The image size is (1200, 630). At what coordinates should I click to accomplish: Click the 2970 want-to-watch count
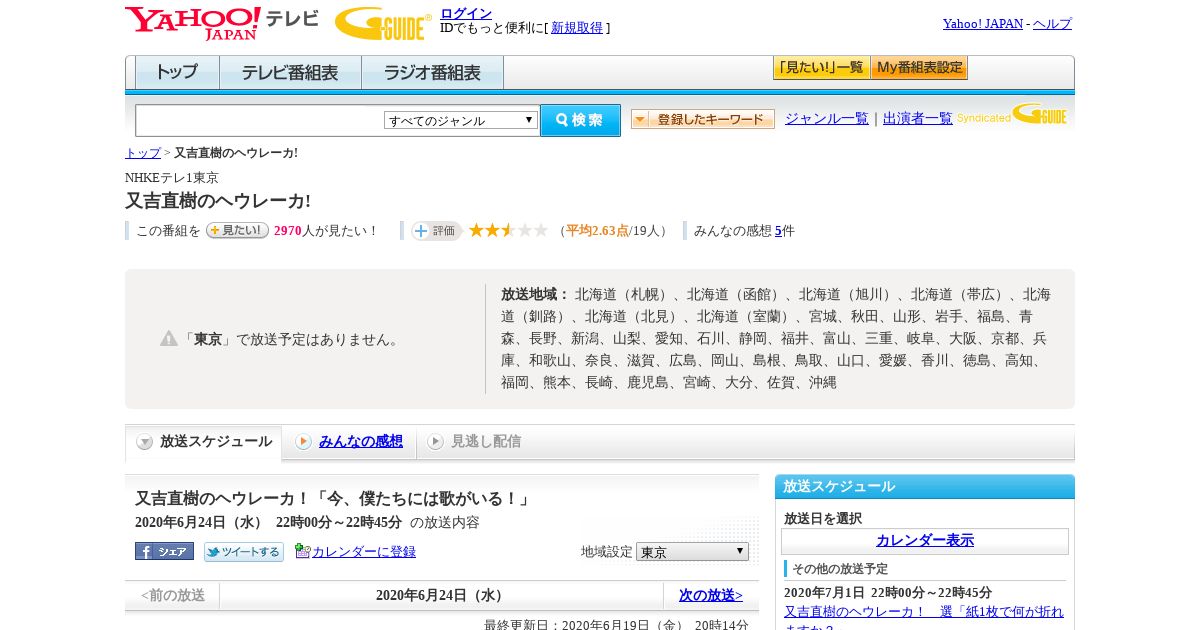[x=288, y=231]
